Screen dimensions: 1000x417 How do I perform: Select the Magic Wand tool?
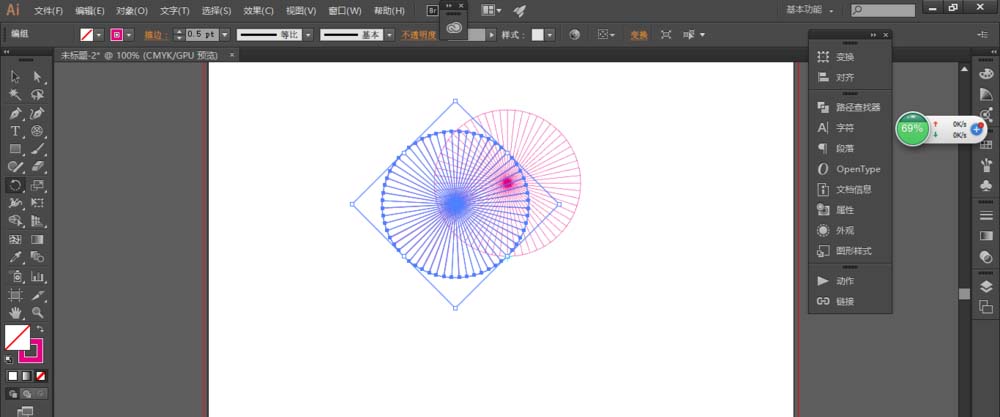click(15, 95)
